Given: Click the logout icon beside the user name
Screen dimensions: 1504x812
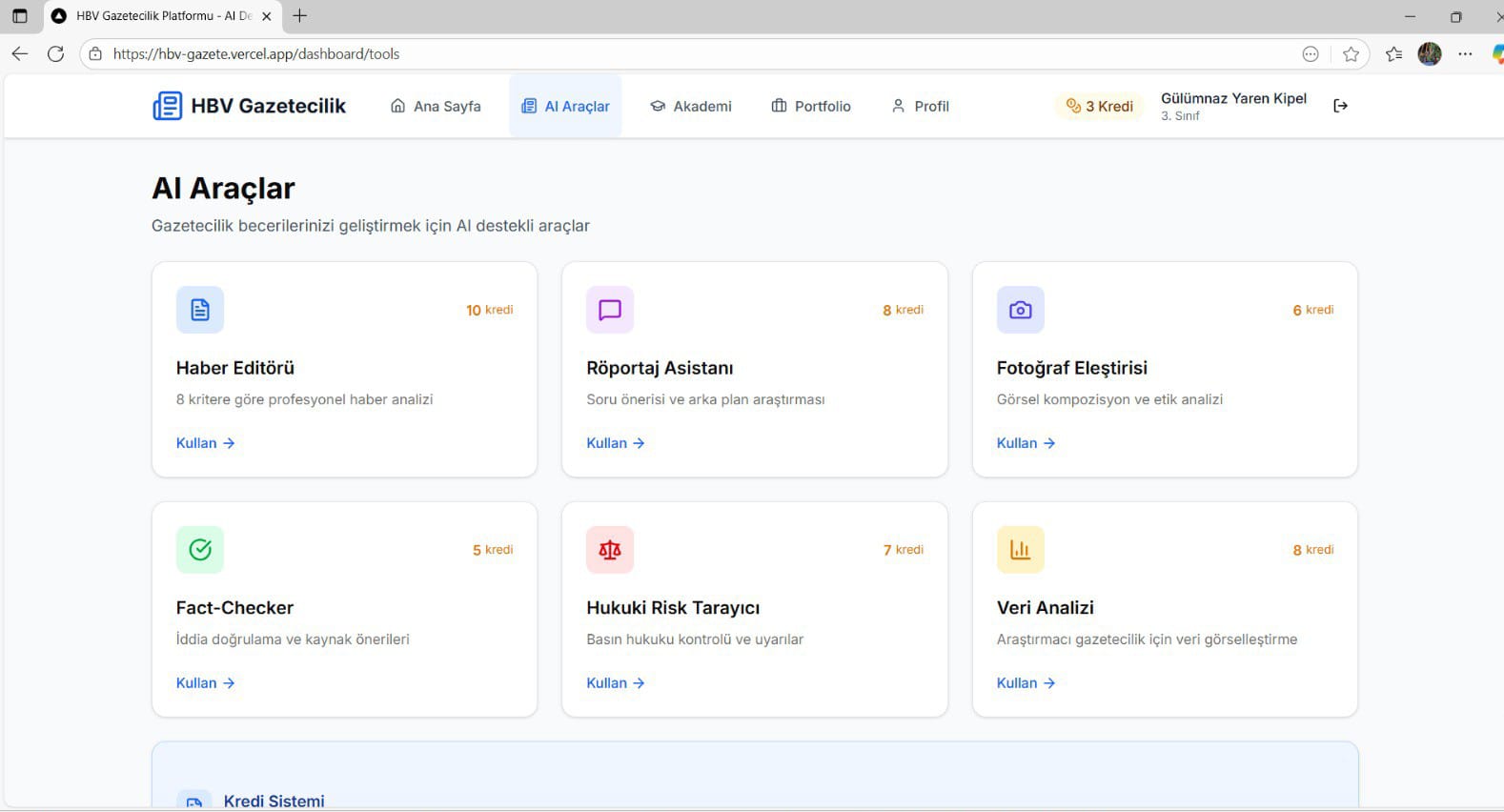Looking at the screenshot, I should (x=1340, y=106).
